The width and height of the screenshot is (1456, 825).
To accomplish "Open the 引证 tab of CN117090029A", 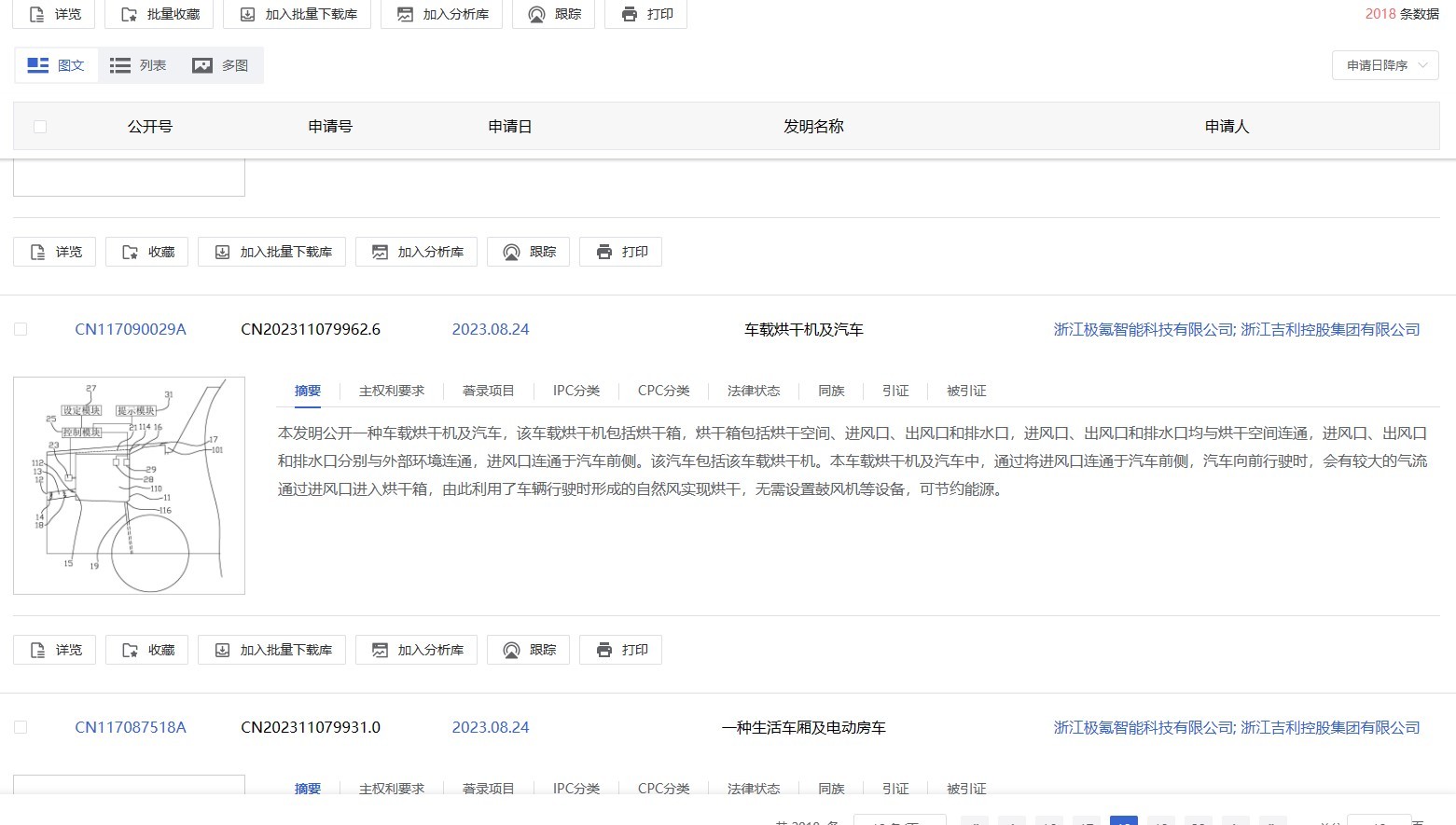I will 895,391.
